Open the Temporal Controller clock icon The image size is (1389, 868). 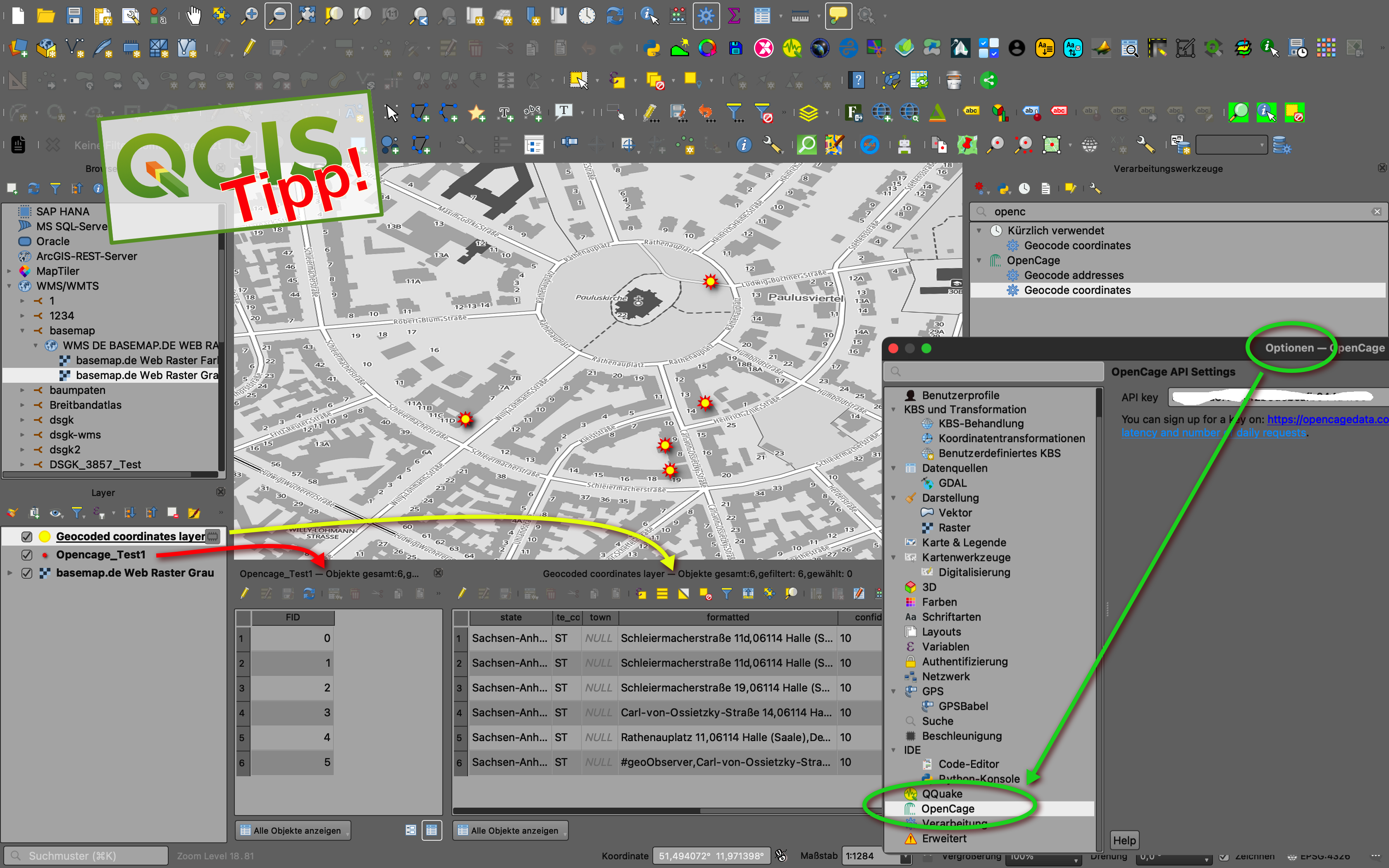click(x=587, y=16)
